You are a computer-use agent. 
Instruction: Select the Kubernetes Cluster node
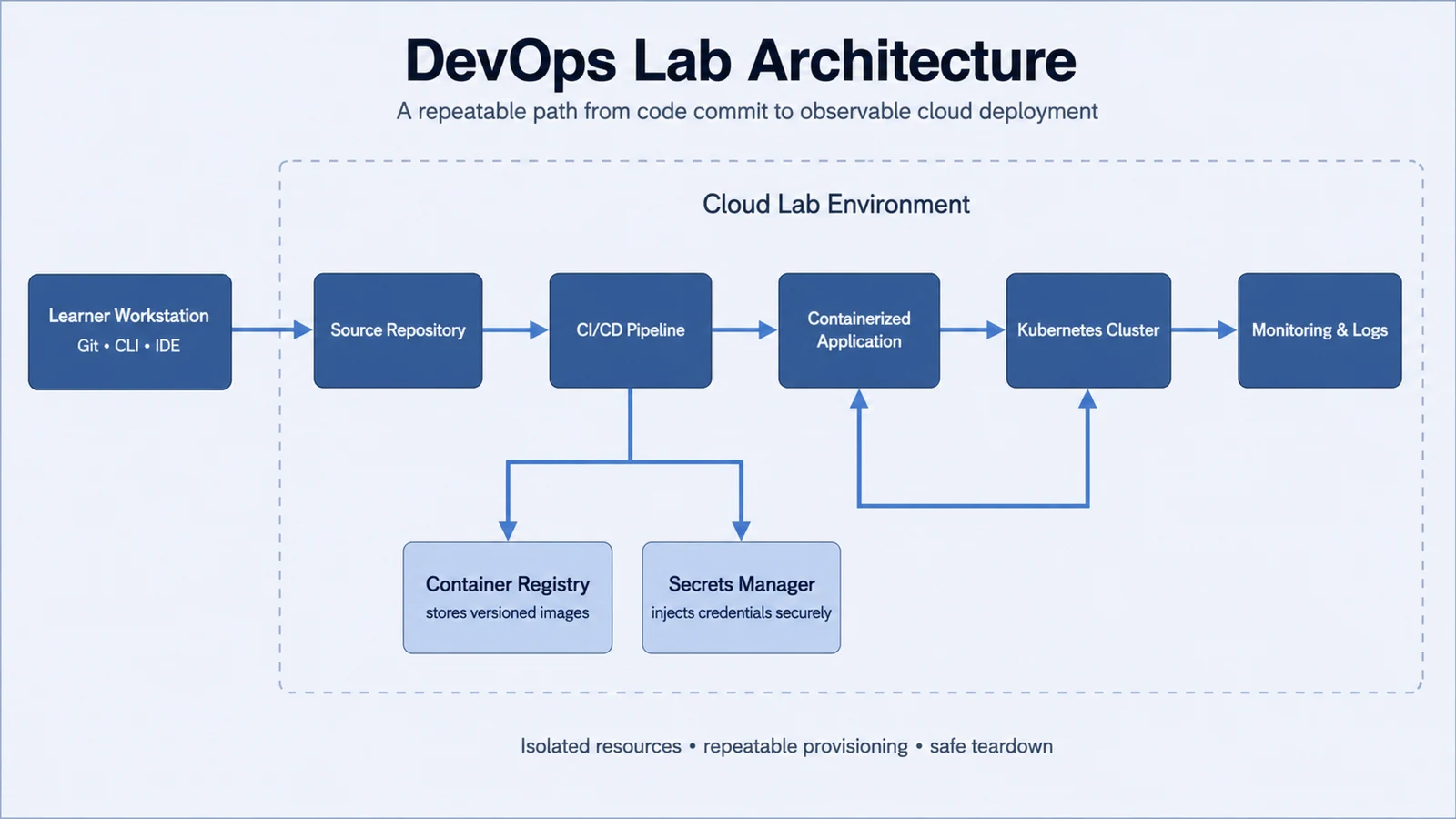click(1088, 330)
